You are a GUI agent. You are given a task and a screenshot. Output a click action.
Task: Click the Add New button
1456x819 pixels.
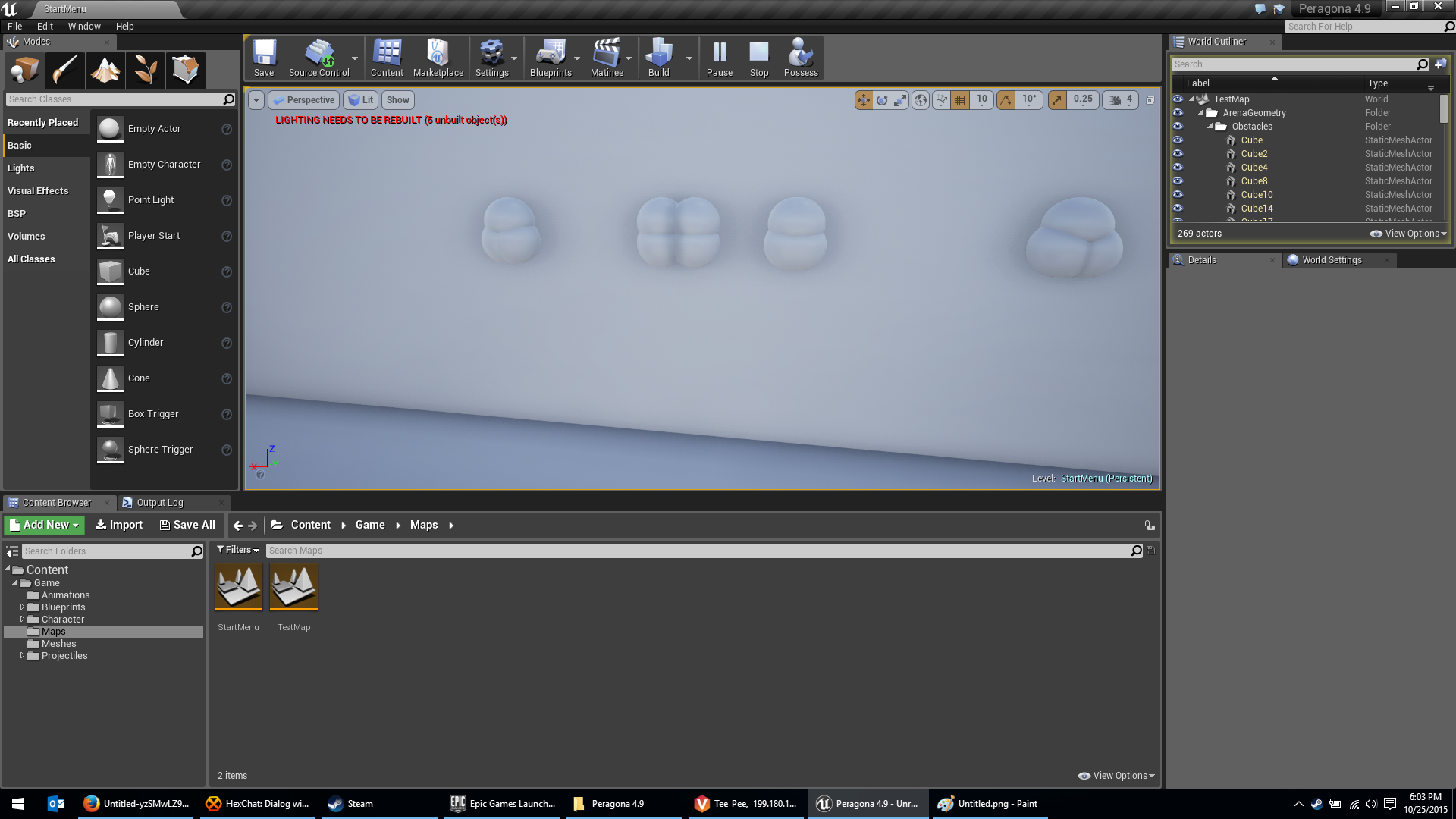(x=44, y=525)
